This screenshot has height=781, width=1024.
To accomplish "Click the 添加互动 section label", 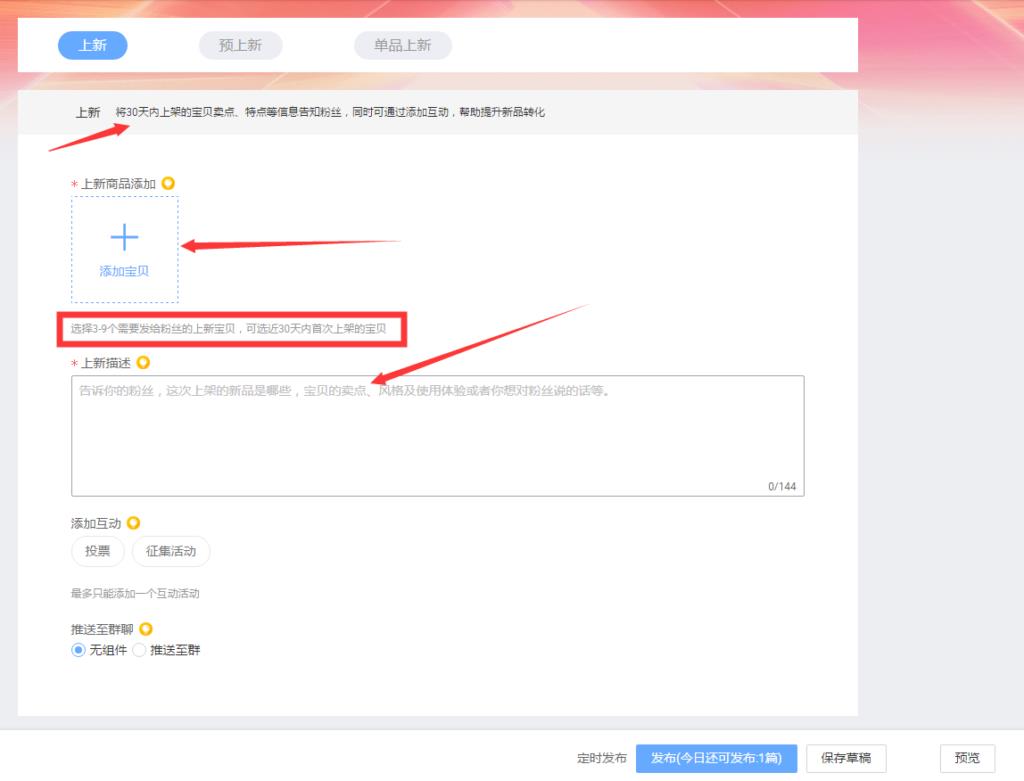I will [x=96, y=523].
